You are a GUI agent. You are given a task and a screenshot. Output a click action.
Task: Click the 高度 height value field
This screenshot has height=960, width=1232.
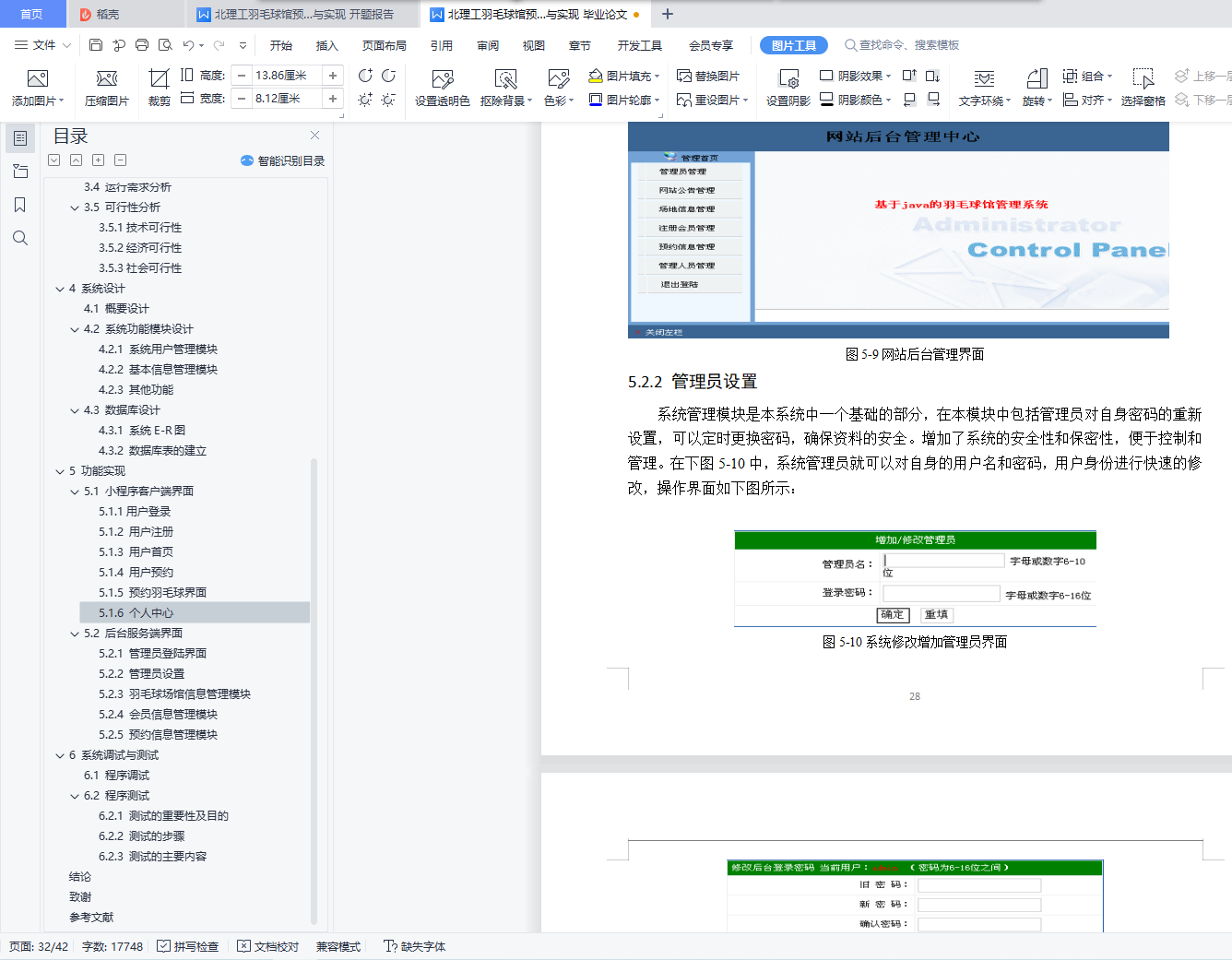287,76
